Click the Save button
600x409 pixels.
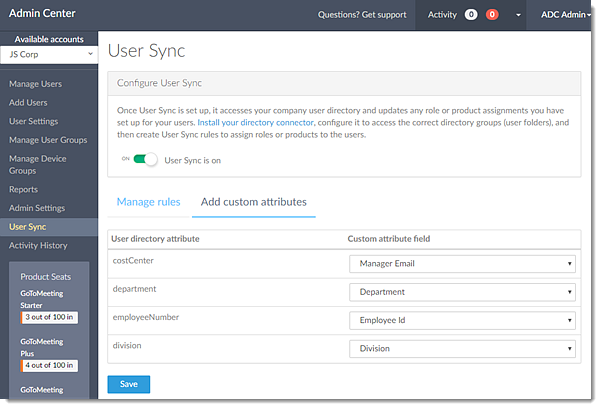click(129, 384)
